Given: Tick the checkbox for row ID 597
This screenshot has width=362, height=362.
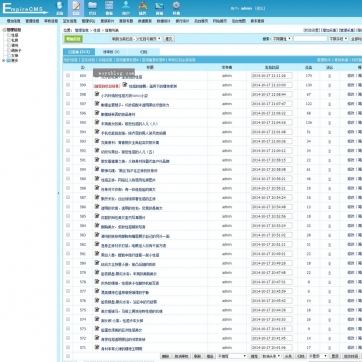Looking at the screenshot, I should click(68, 104).
